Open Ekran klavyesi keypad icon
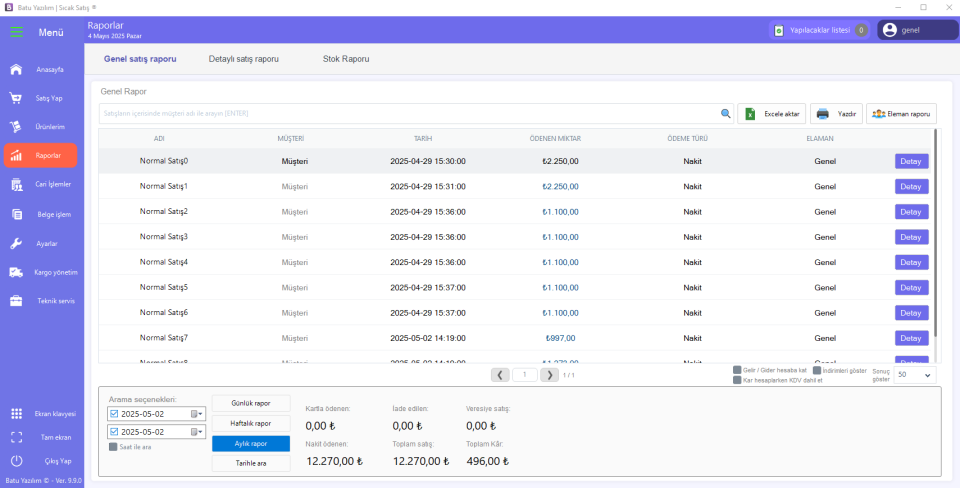This screenshot has width=960, height=488. 17,414
